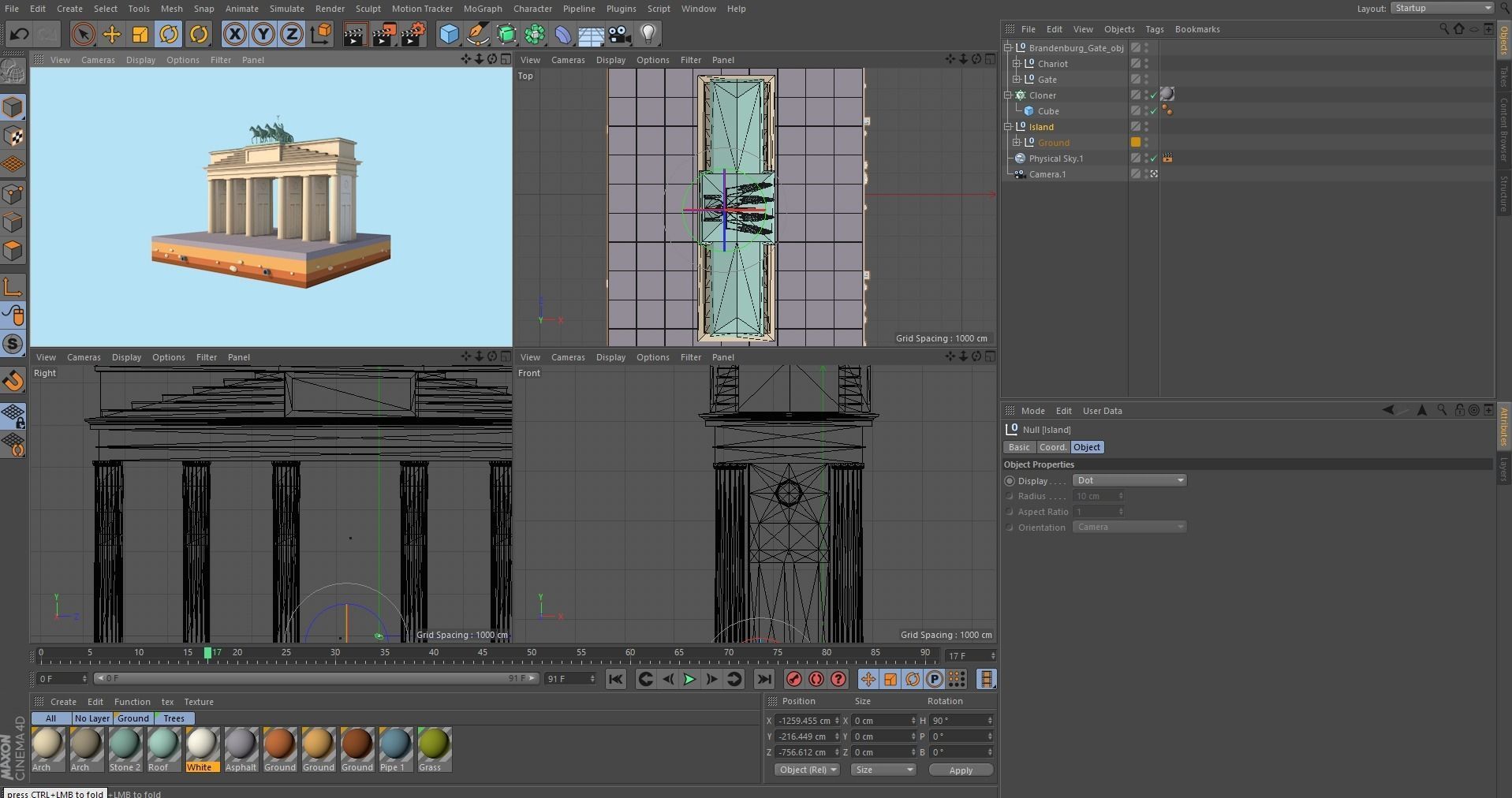This screenshot has width=1512, height=798.
Task: Select the Grass material swatch
Action: [x=434, y=750]
